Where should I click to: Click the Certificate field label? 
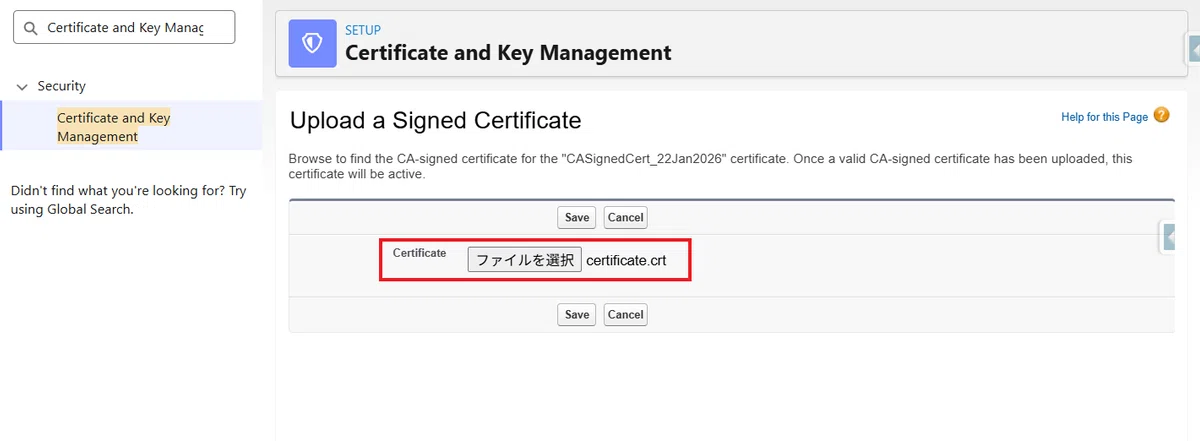[x=419, y=253]
